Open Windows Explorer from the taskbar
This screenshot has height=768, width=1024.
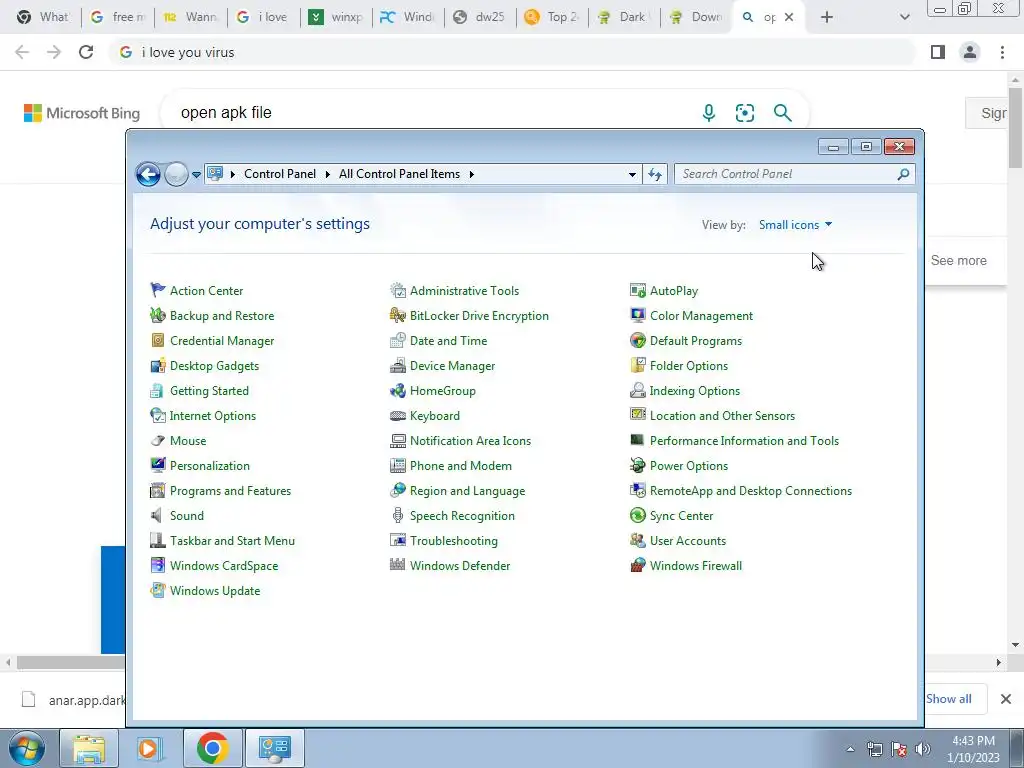[89, 749]
